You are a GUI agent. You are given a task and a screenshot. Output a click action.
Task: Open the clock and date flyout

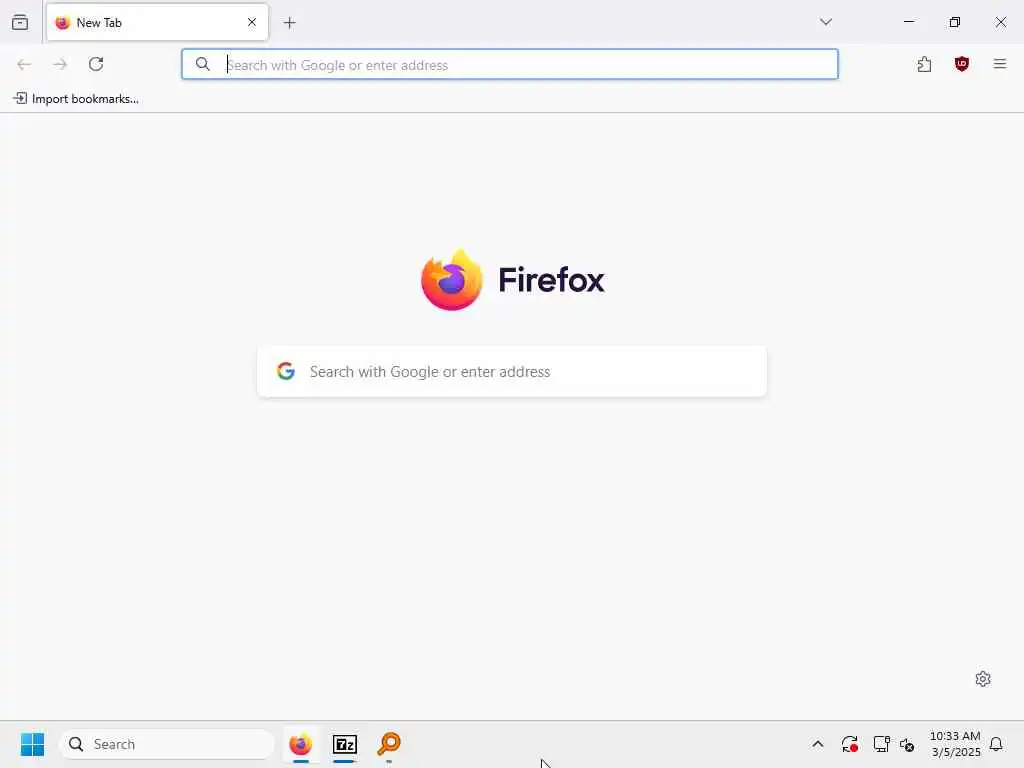point(955,744)
